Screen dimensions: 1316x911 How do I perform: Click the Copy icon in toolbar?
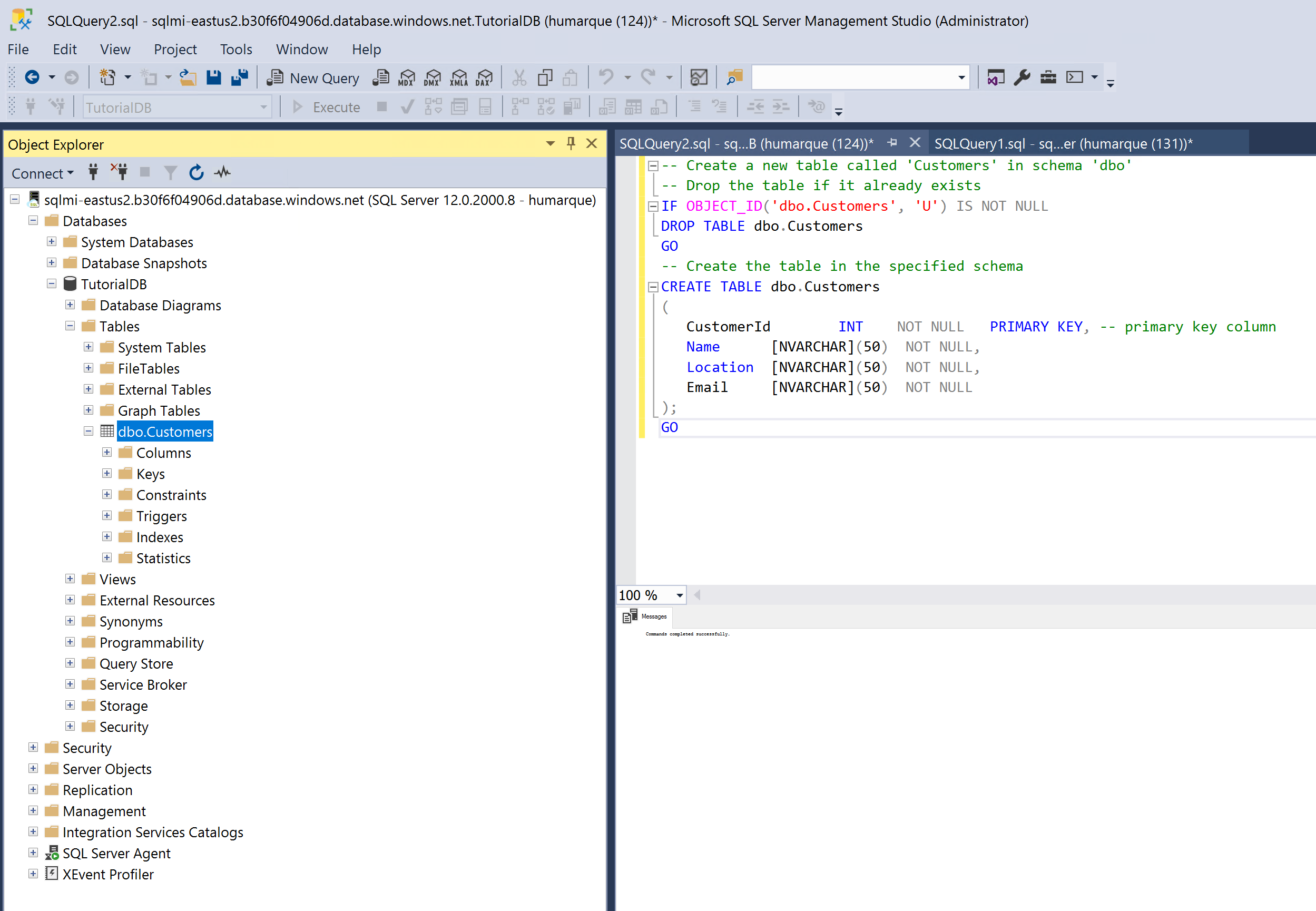pos(545,77)
